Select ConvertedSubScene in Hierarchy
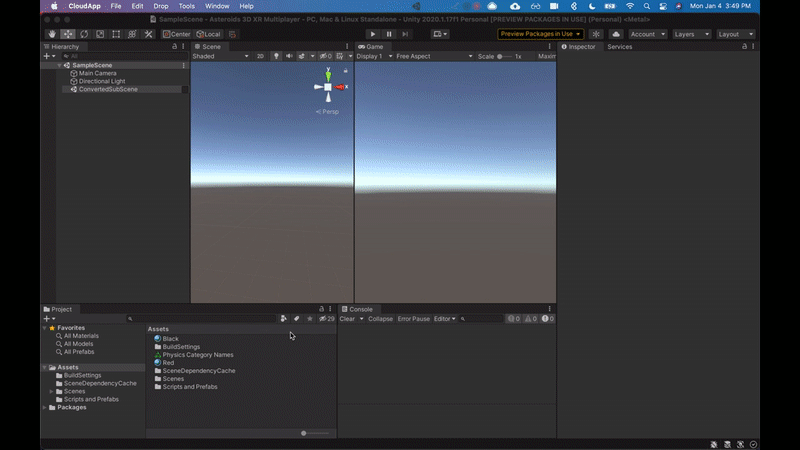The height and width of the screenshot is (450, 800). click(108, 89)
